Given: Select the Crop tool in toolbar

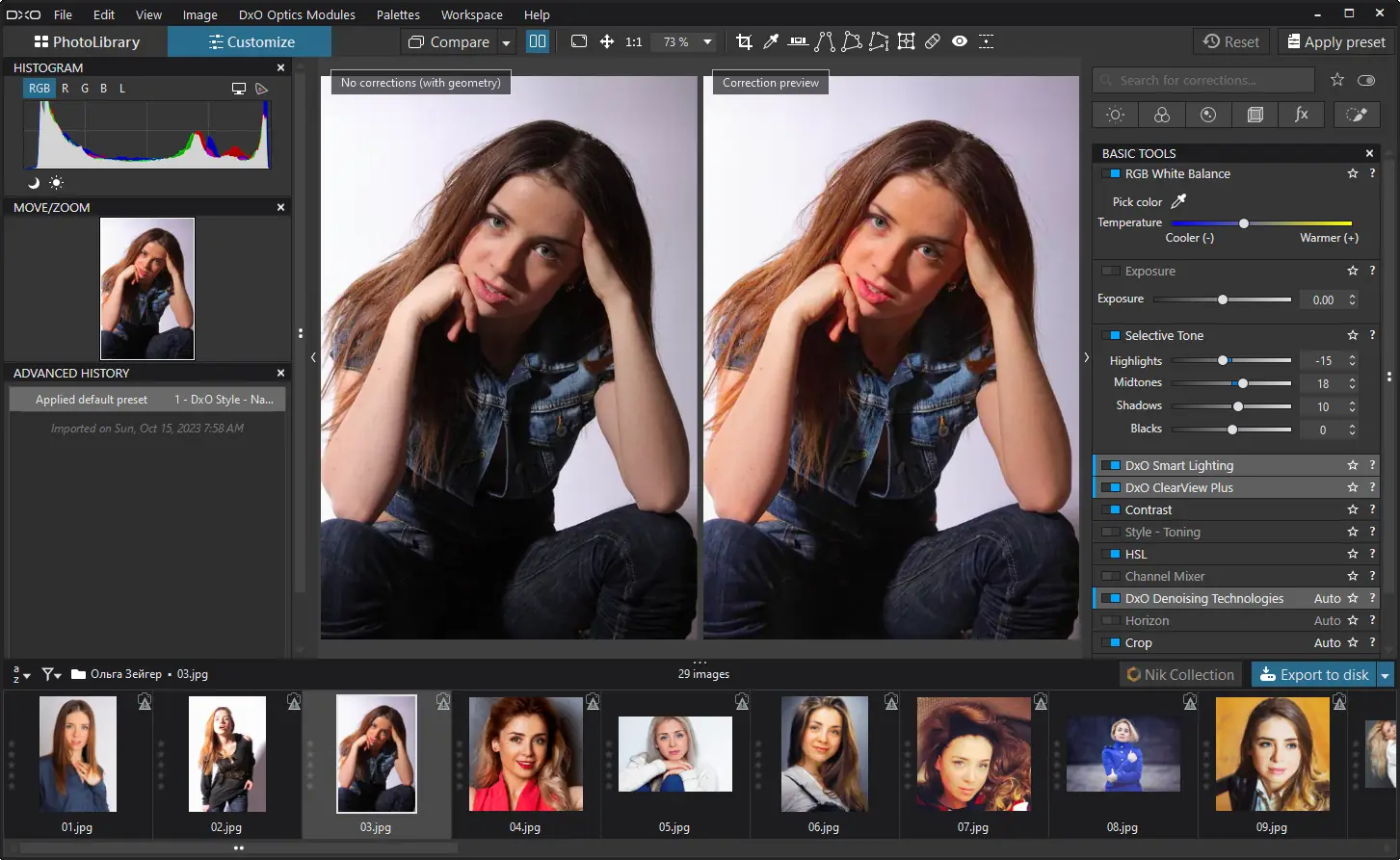Looking at the screenshot, I should point(744,41).
